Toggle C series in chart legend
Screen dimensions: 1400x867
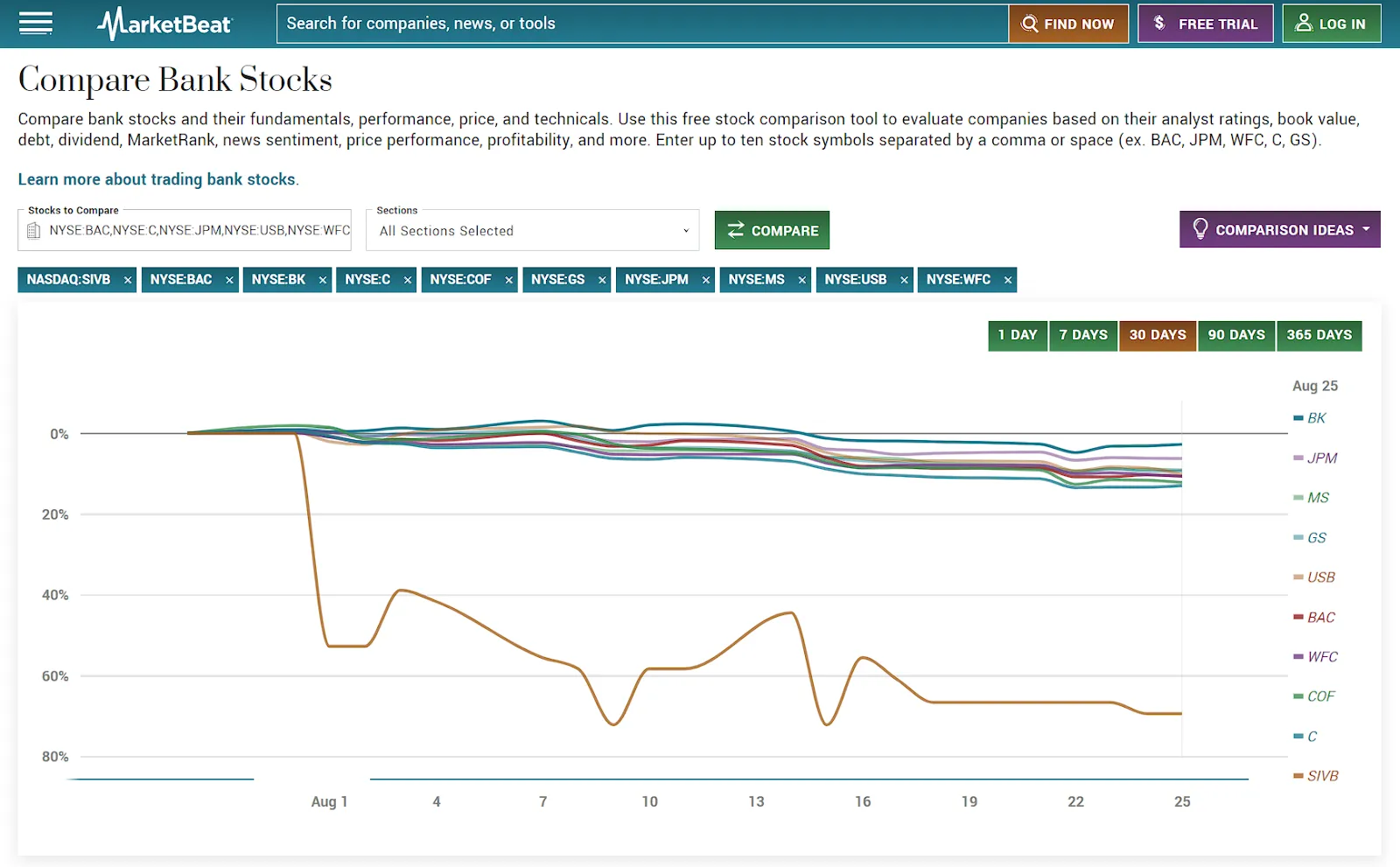tap(1305, 737)
